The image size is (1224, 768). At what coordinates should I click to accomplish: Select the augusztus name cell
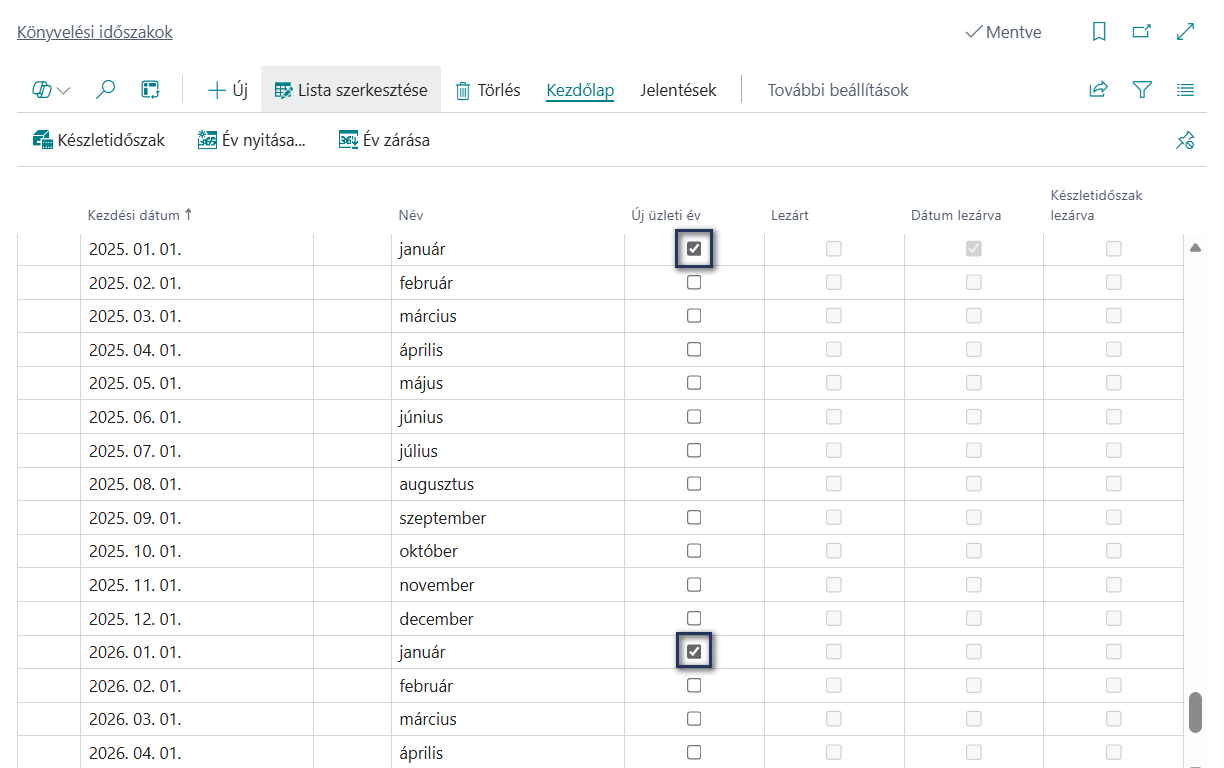pyautogui.click(x=508, y=484)
